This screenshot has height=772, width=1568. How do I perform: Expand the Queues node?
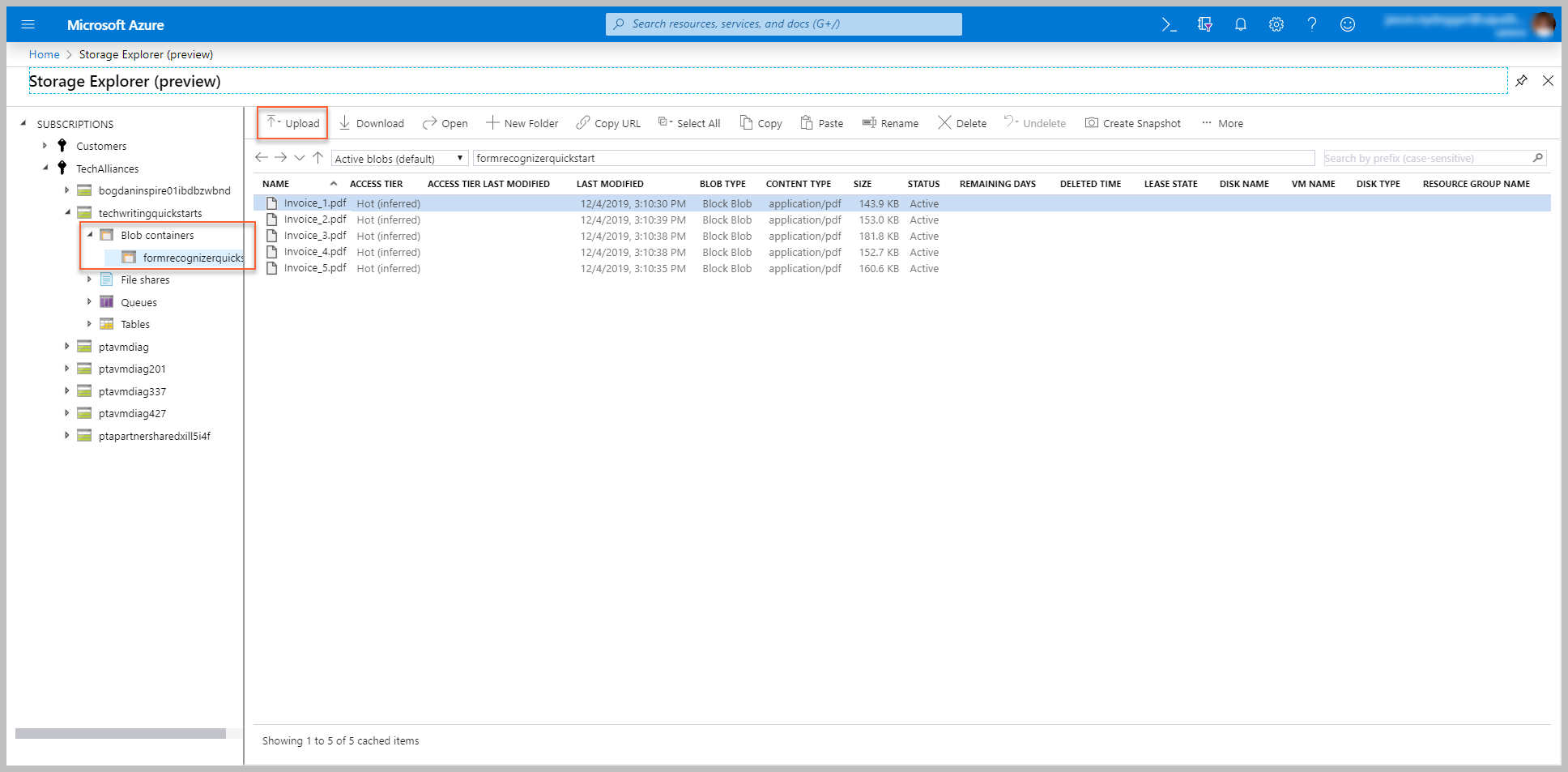(x=89, y=301)
